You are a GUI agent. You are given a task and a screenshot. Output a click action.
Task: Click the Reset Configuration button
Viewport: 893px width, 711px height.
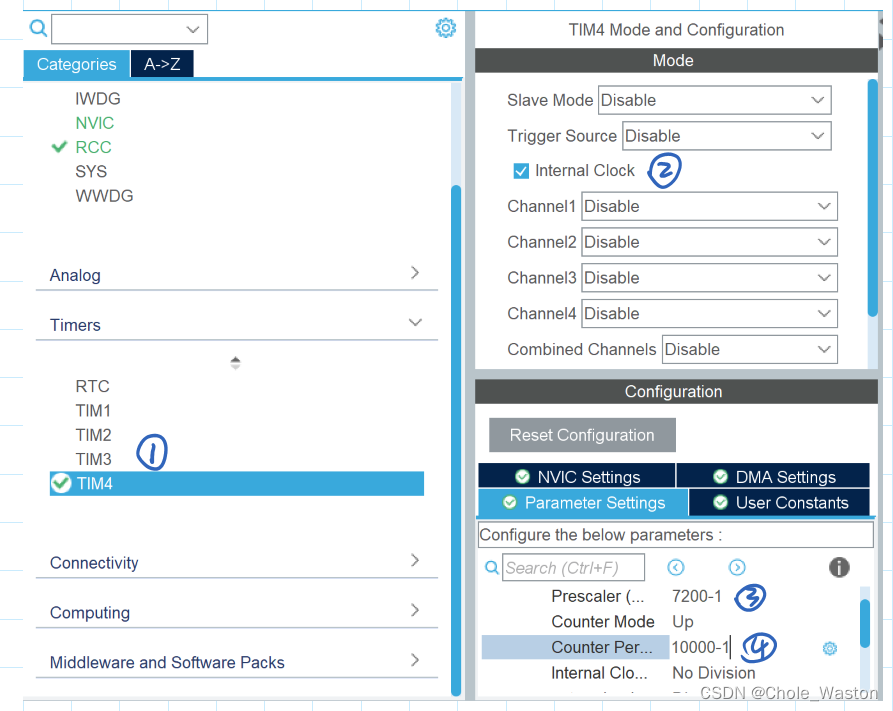pos(582,435)
